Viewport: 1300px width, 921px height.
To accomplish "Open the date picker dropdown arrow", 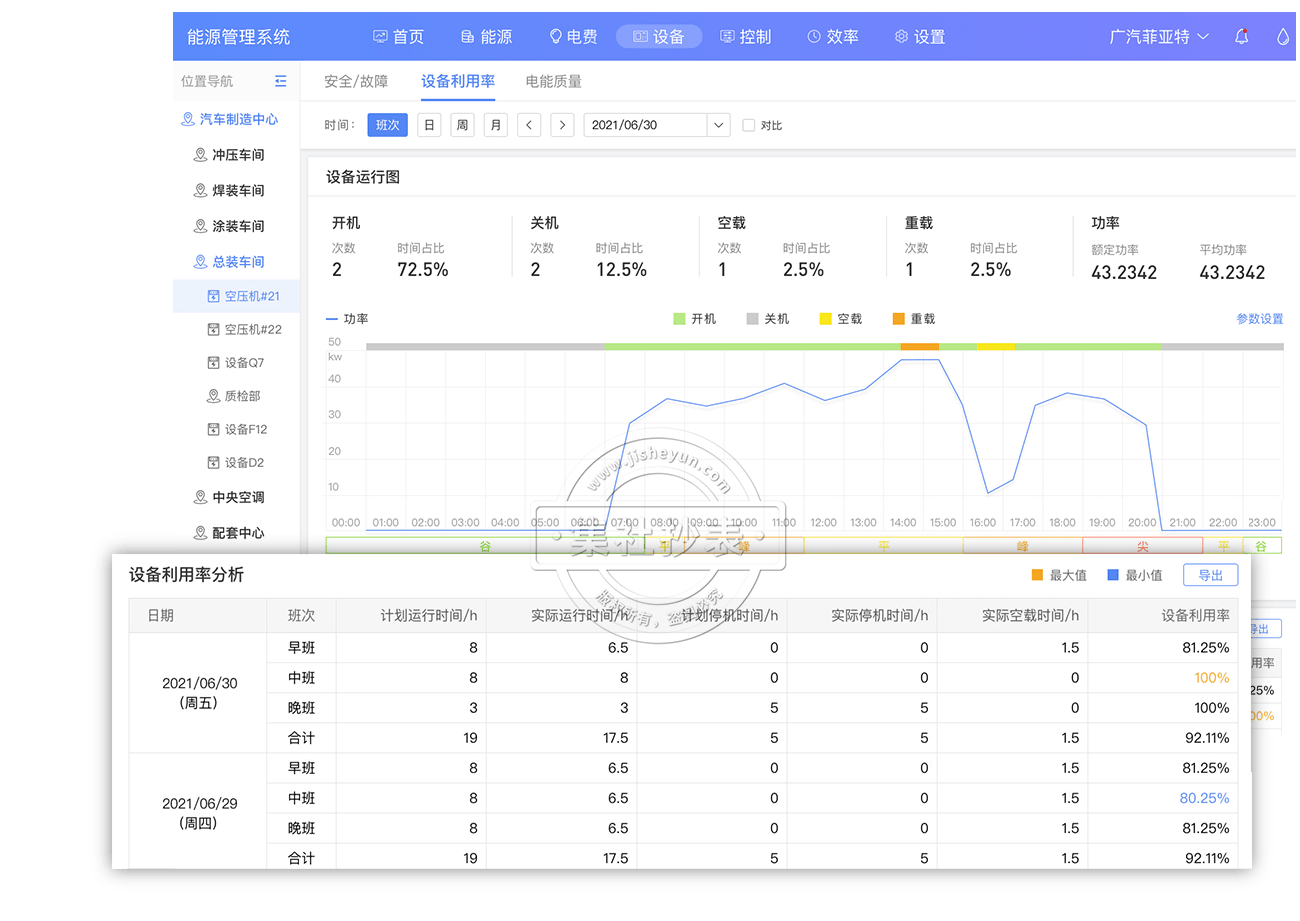I will pos(718,125).
